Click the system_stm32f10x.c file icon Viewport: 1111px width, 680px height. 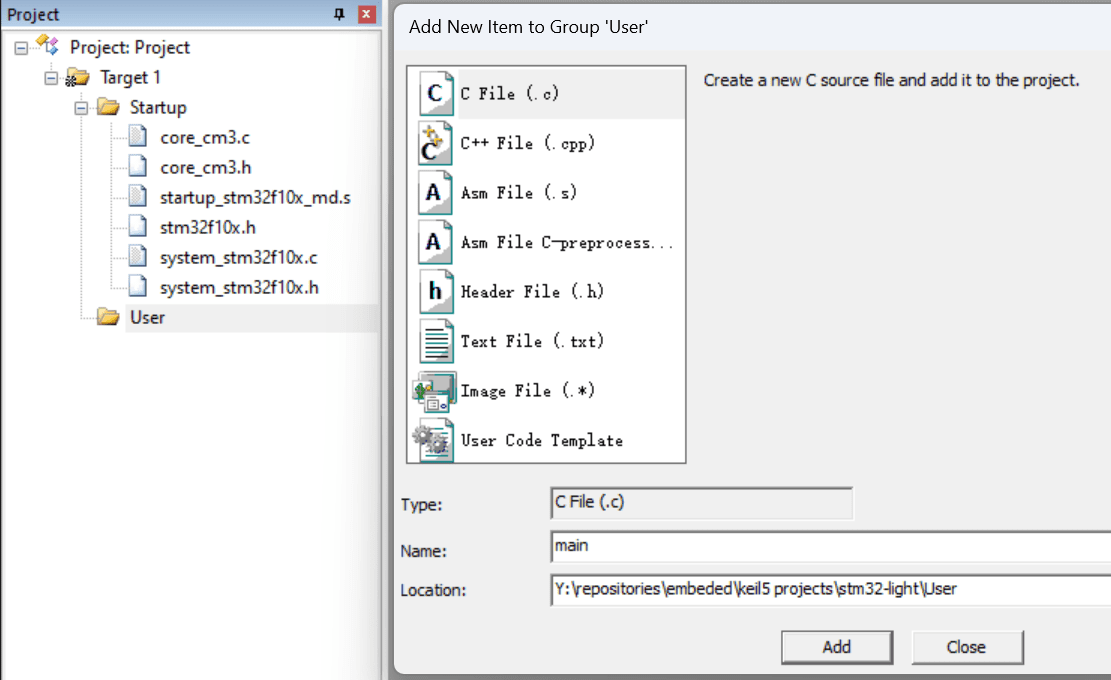coord(138,256)
